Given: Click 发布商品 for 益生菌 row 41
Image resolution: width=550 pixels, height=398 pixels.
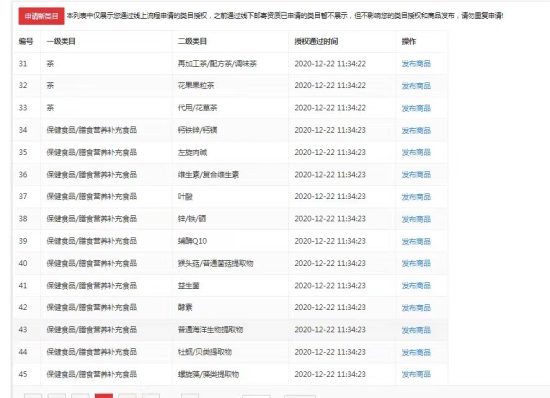Looking at the screenshot, I should [416, 286].
